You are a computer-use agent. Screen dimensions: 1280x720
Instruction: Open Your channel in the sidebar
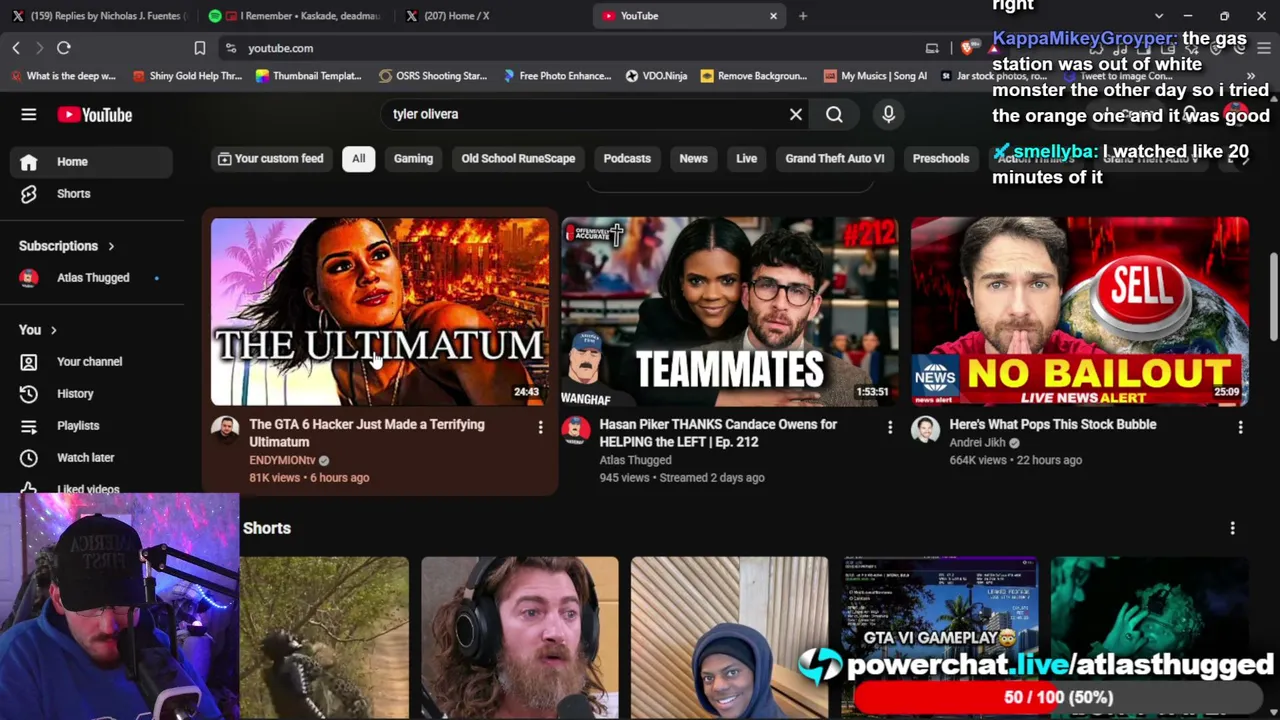pos(91,362)
